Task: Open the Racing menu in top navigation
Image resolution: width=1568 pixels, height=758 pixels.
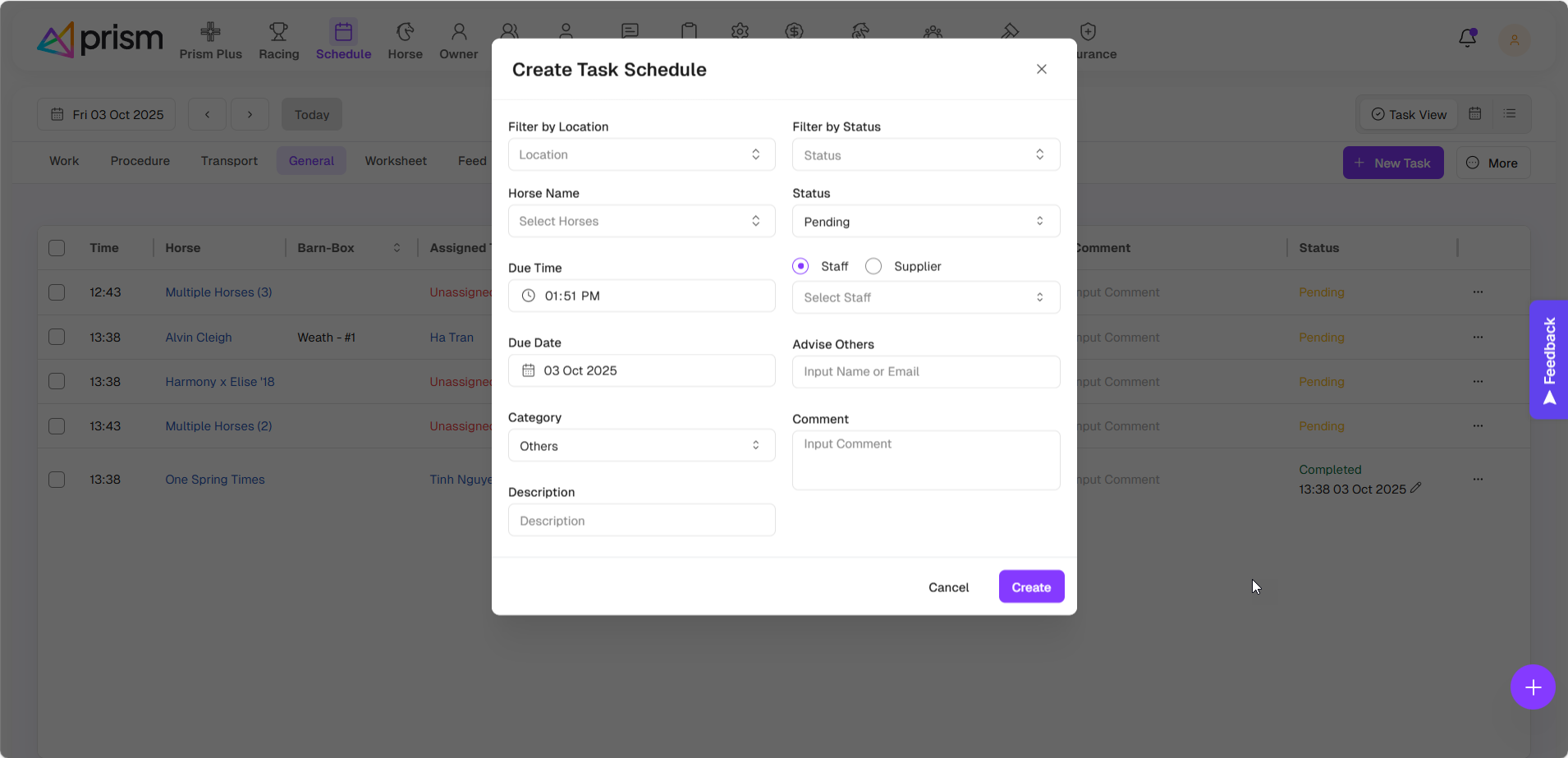Action: 279,40
